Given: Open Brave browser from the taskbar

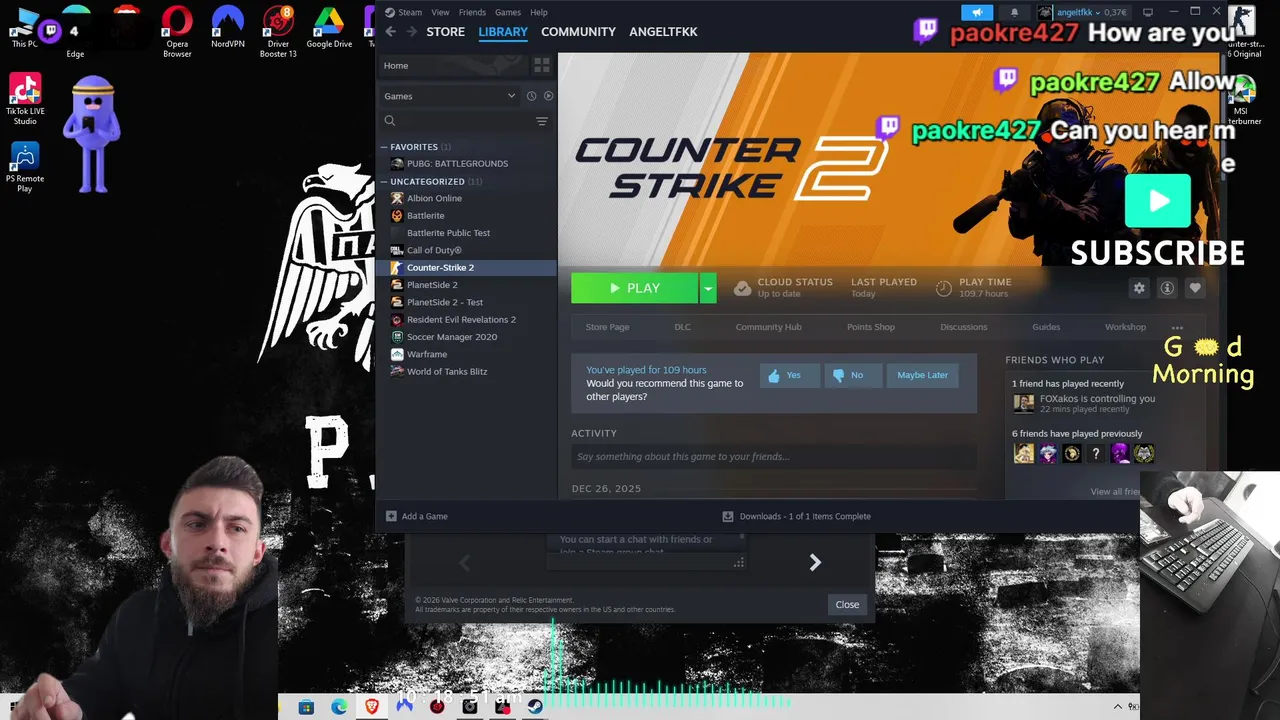Looking at the screenshot, I should (x=372, y=707).
